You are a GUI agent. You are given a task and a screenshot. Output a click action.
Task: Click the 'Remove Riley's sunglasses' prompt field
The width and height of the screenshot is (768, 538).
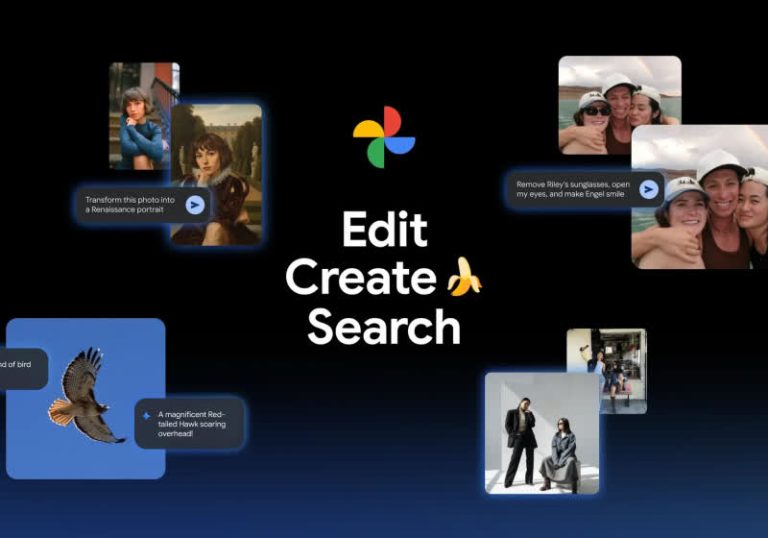tap(585, 189)
